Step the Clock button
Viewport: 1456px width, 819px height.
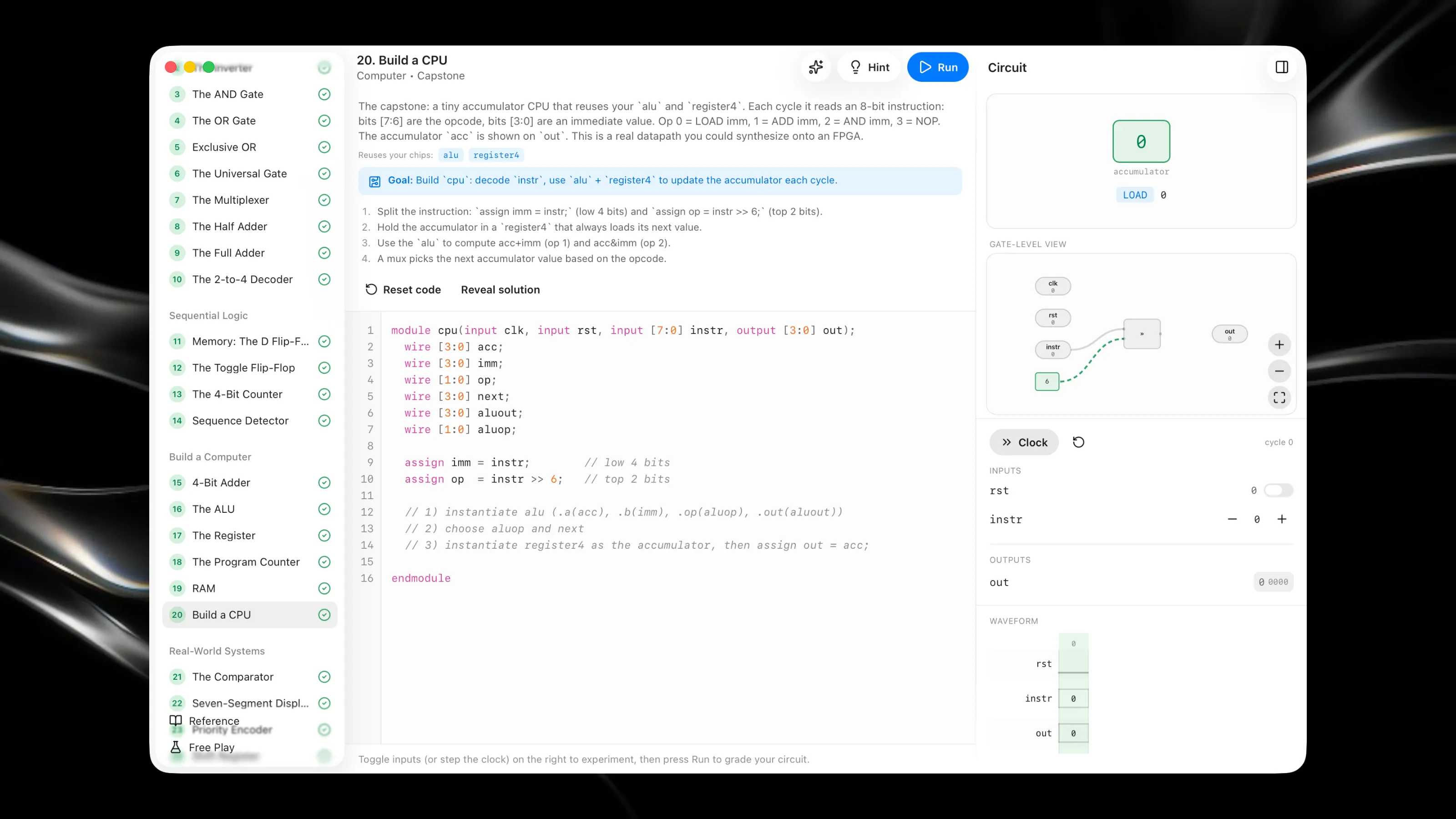[x=1024, y=442]
